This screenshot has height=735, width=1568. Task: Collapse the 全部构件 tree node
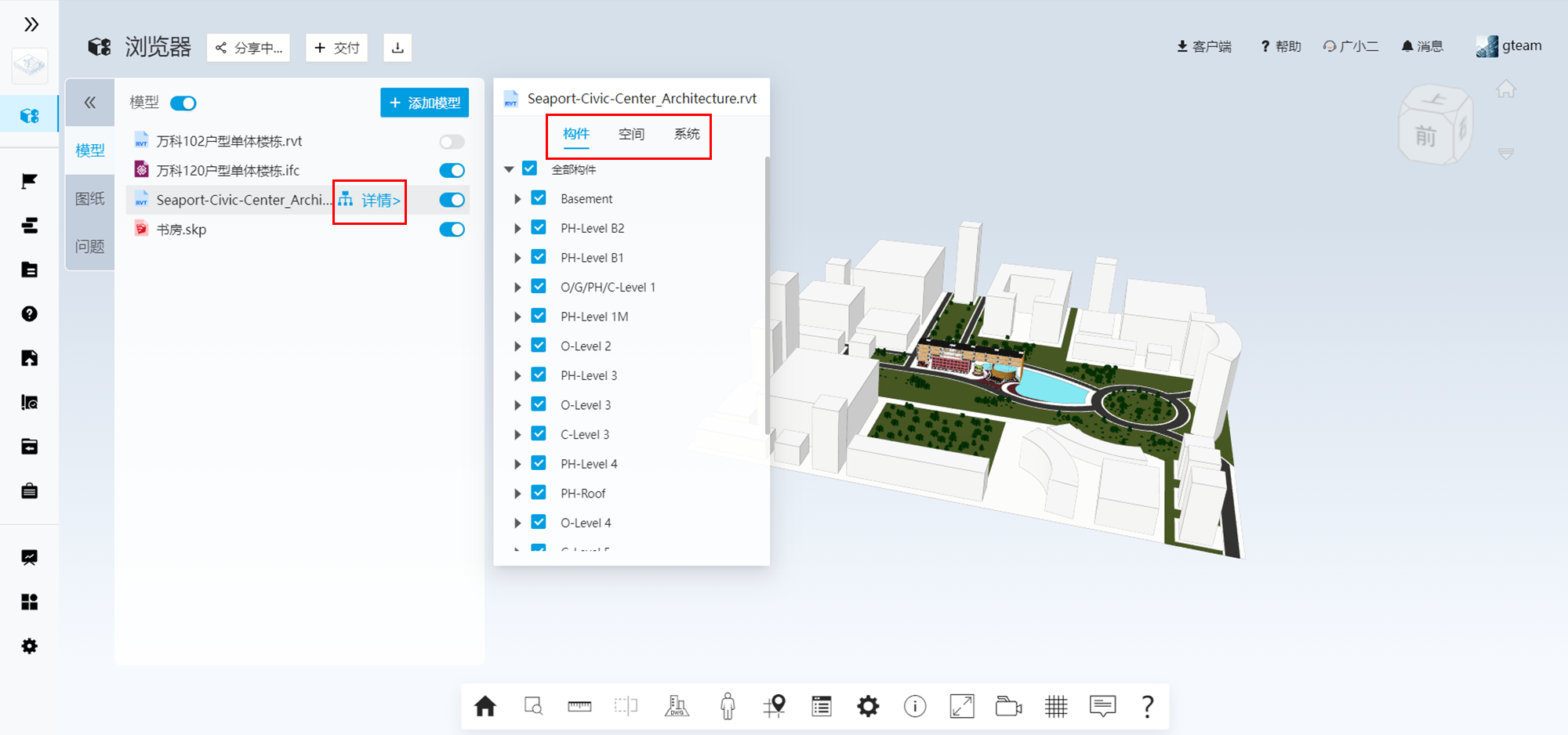click(x=509, y=169)
